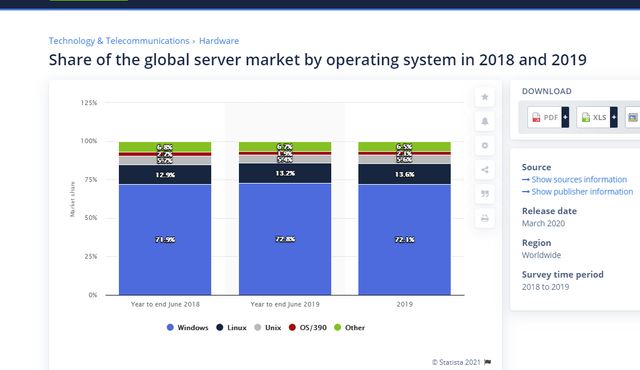This screenshot has width=640, height=370.
Task: Click the bell notification icon beside chart
Action: point(484,121)
